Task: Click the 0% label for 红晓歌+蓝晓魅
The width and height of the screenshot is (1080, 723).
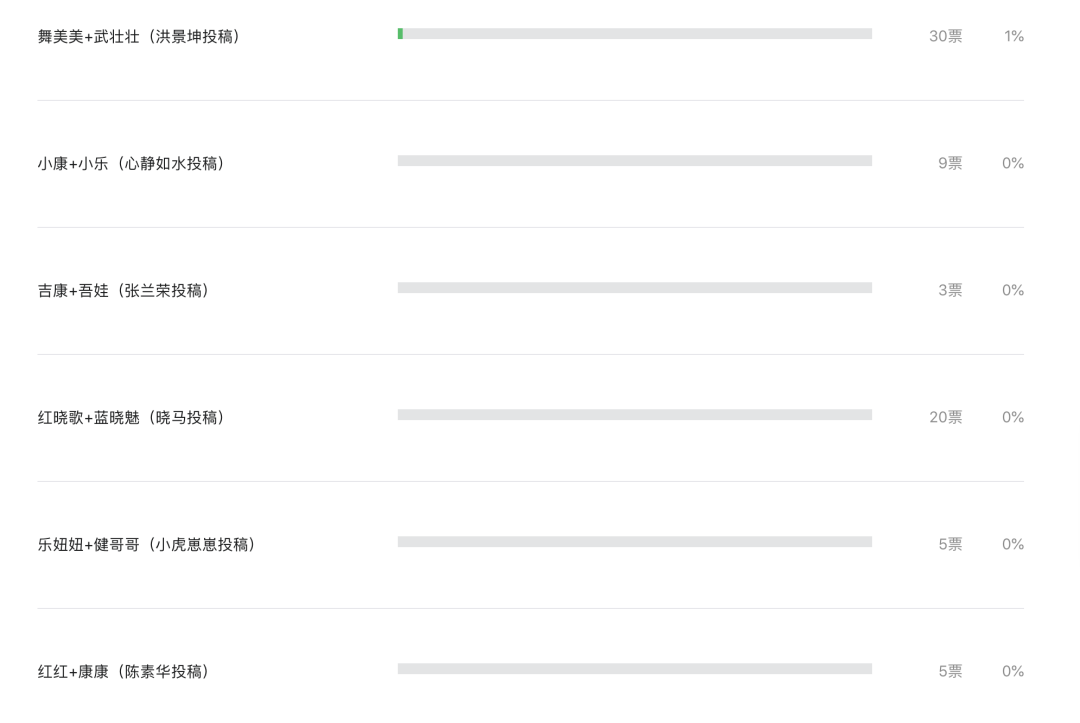Action: click(1012, 417)
